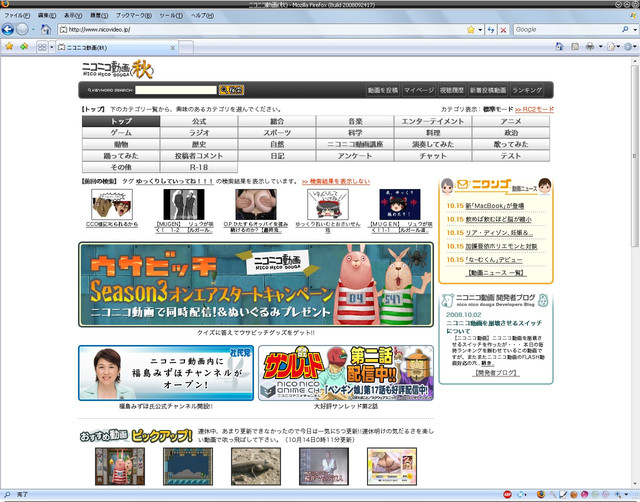
Task: Click the Page icon on the command bar
Action: tap(611, 47)
